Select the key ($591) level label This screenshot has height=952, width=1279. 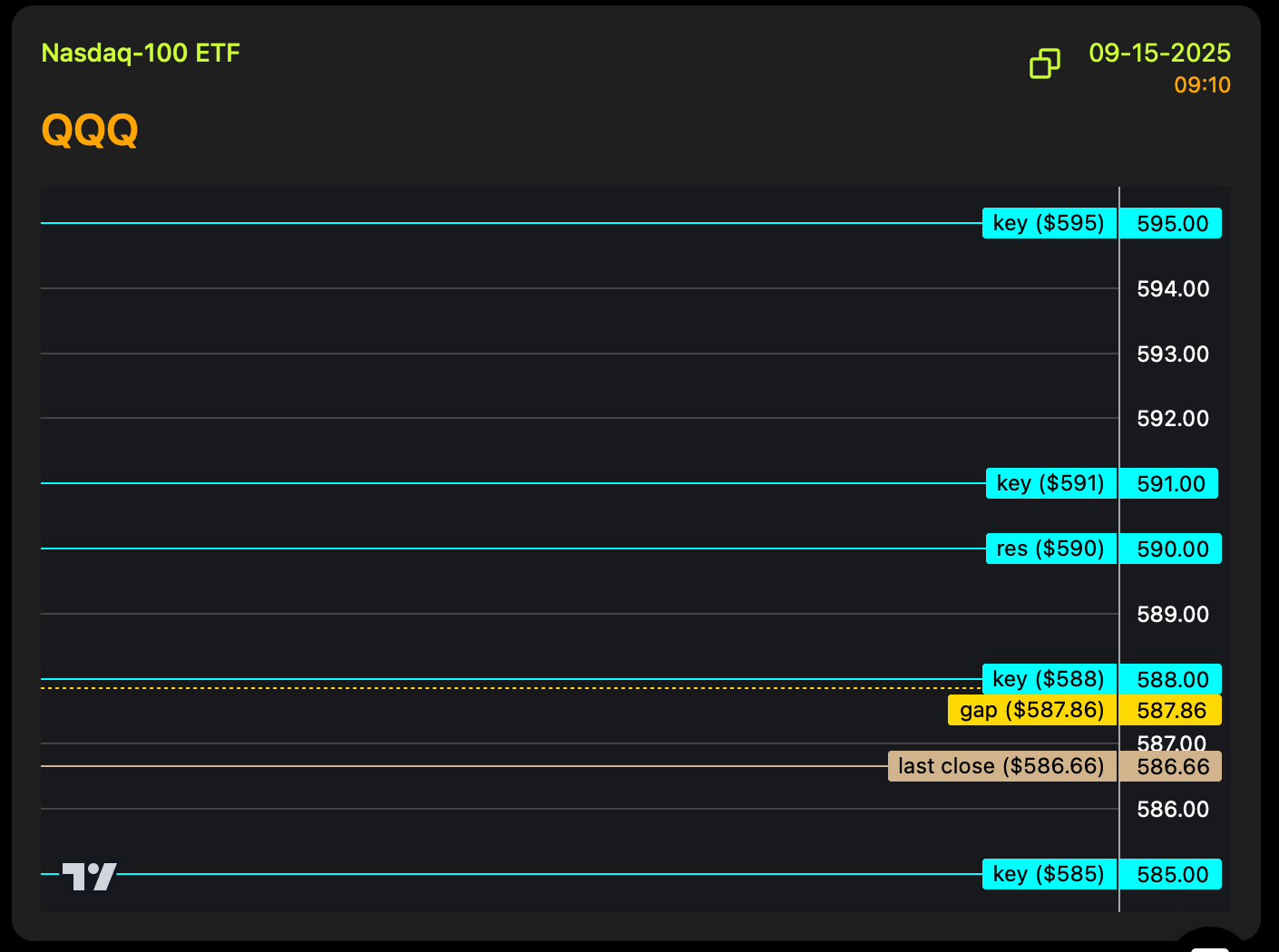pos(1050,483)
